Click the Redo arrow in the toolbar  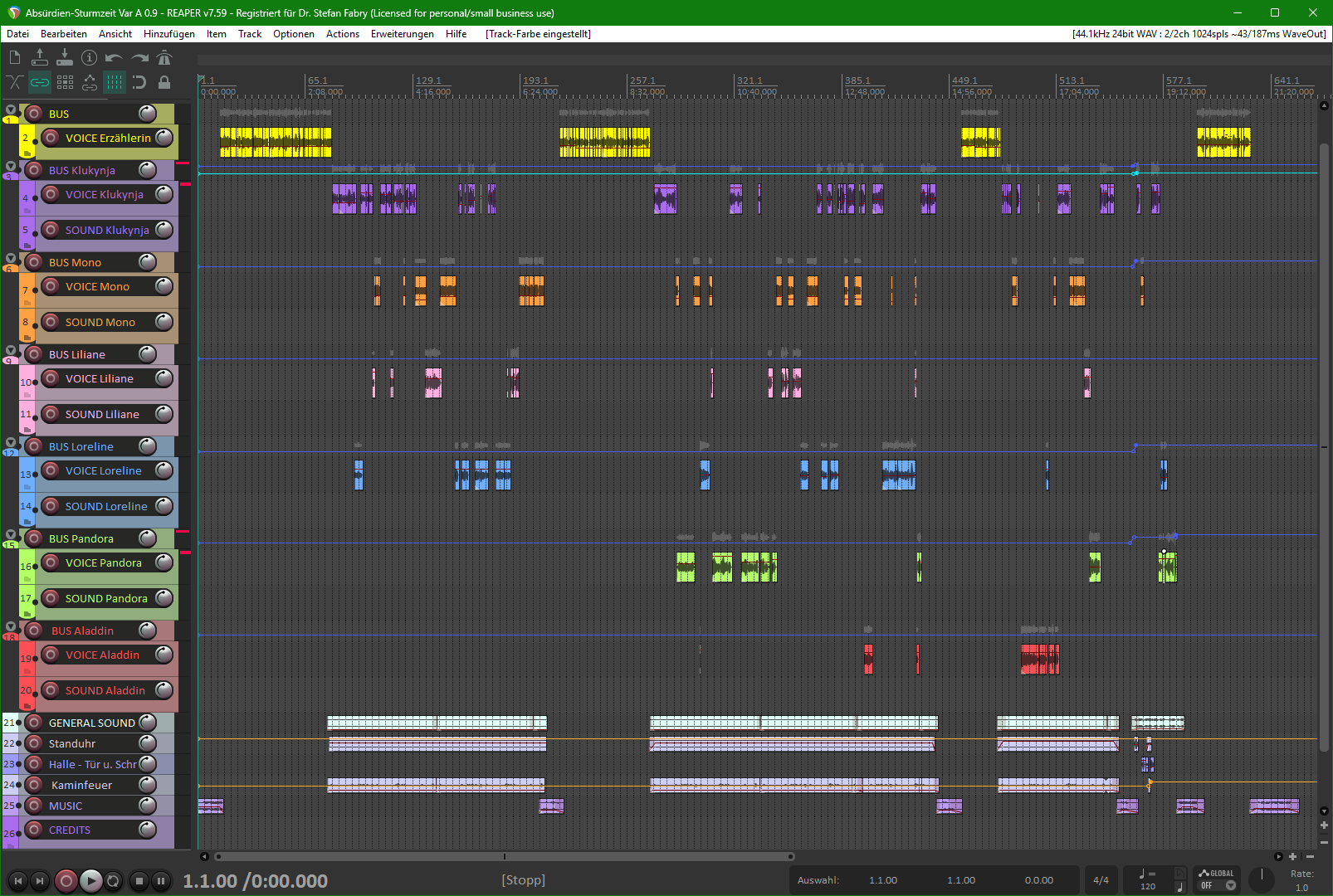click(139, 57)
